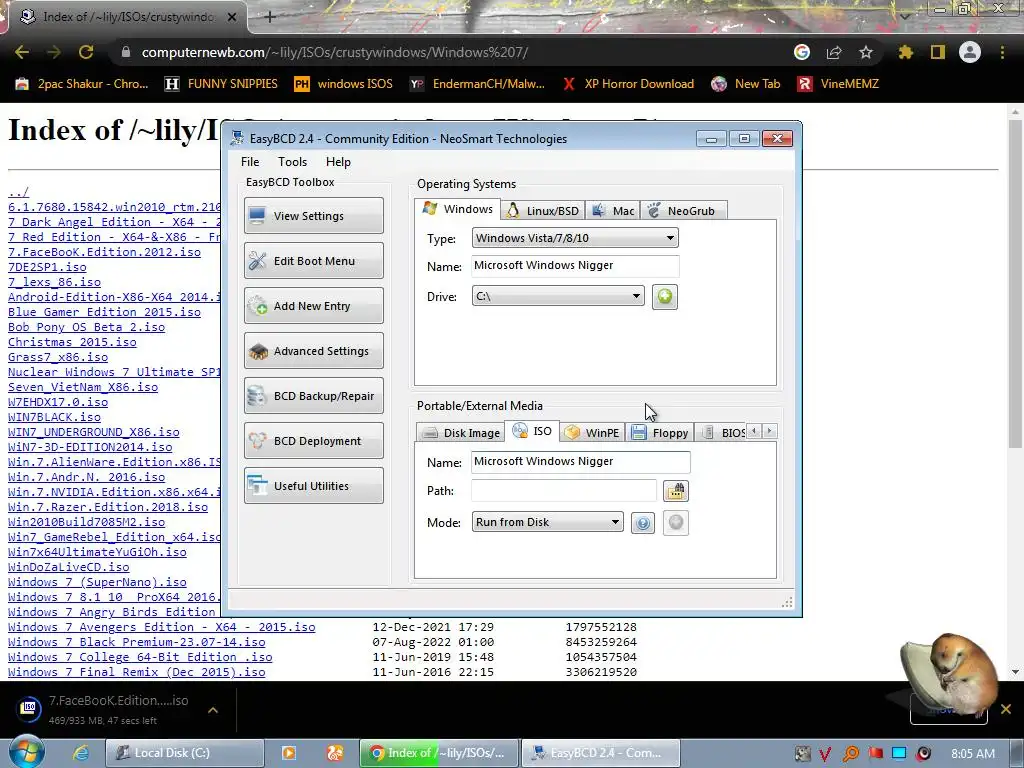Viewport: 1024px width, 768px height.
Task: Click the Google icon in address bar
Action: click(802, 52)
